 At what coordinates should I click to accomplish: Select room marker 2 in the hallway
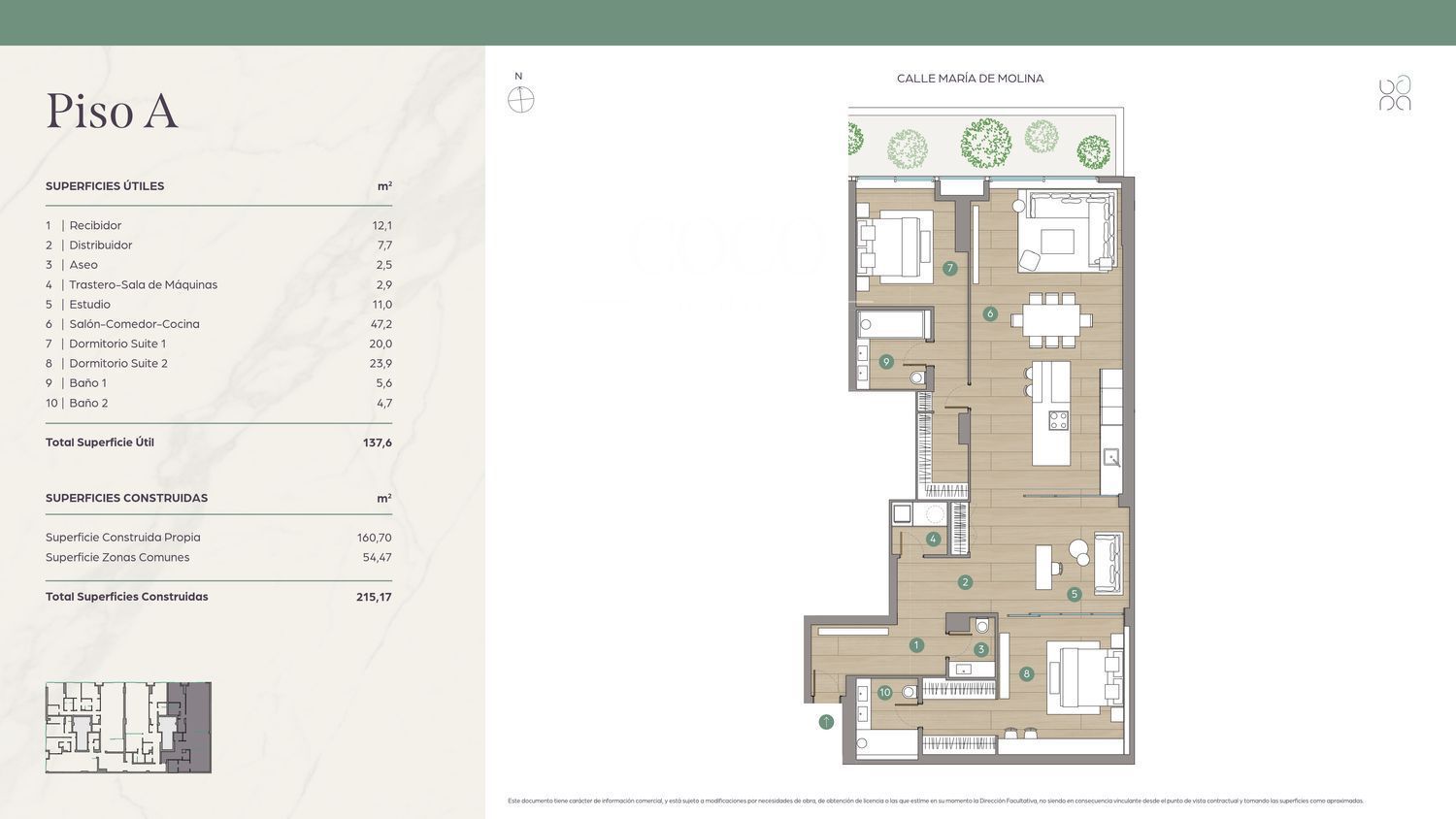tap(965, 582)
